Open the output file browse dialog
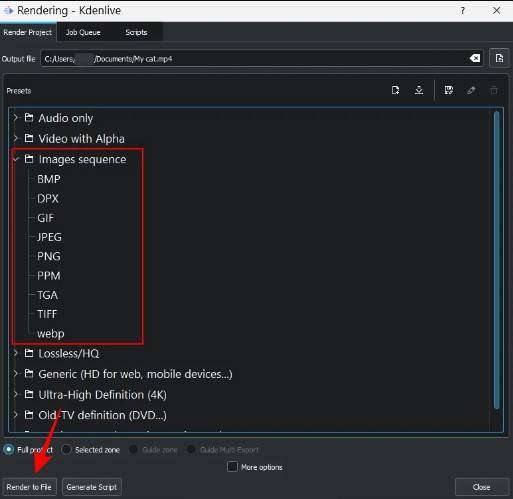 coord(499,58)
